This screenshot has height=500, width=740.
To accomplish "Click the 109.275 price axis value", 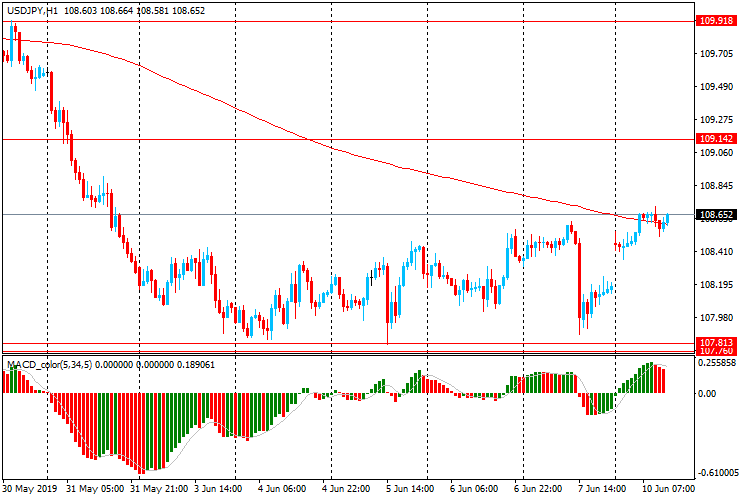I will [716, 120].
